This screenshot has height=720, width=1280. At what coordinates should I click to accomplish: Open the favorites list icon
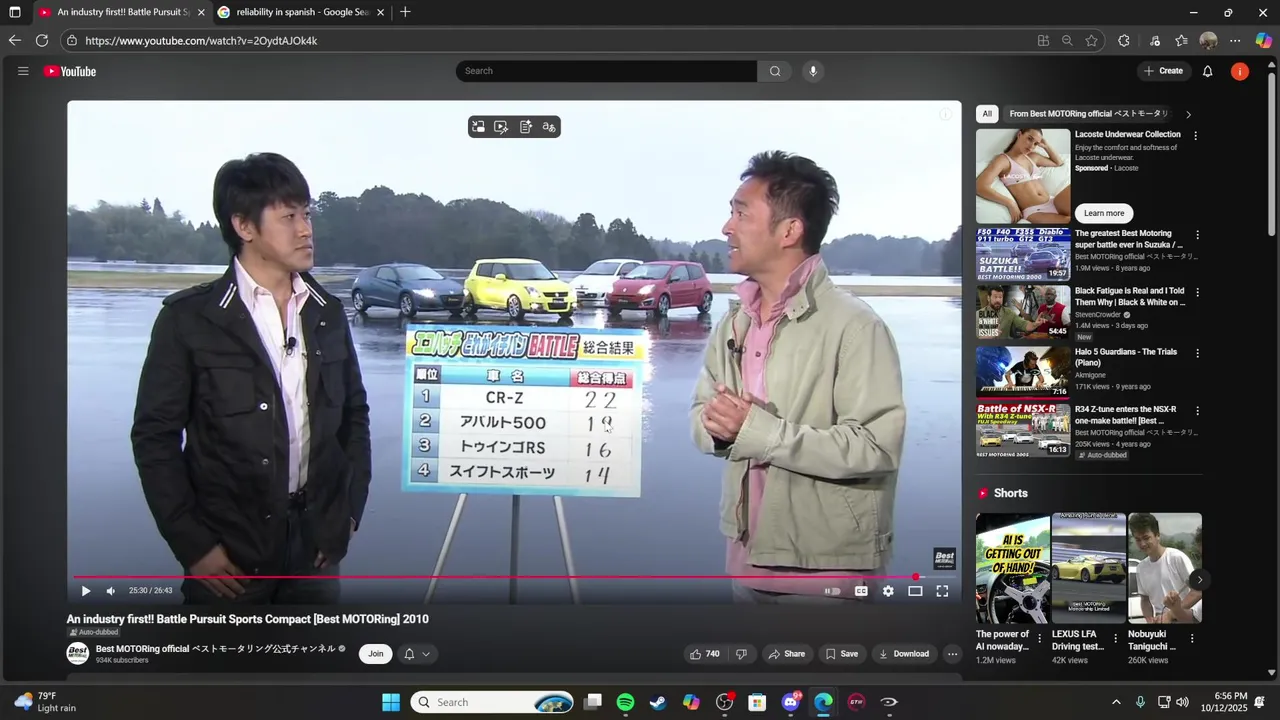click(x=1181, y=41)
